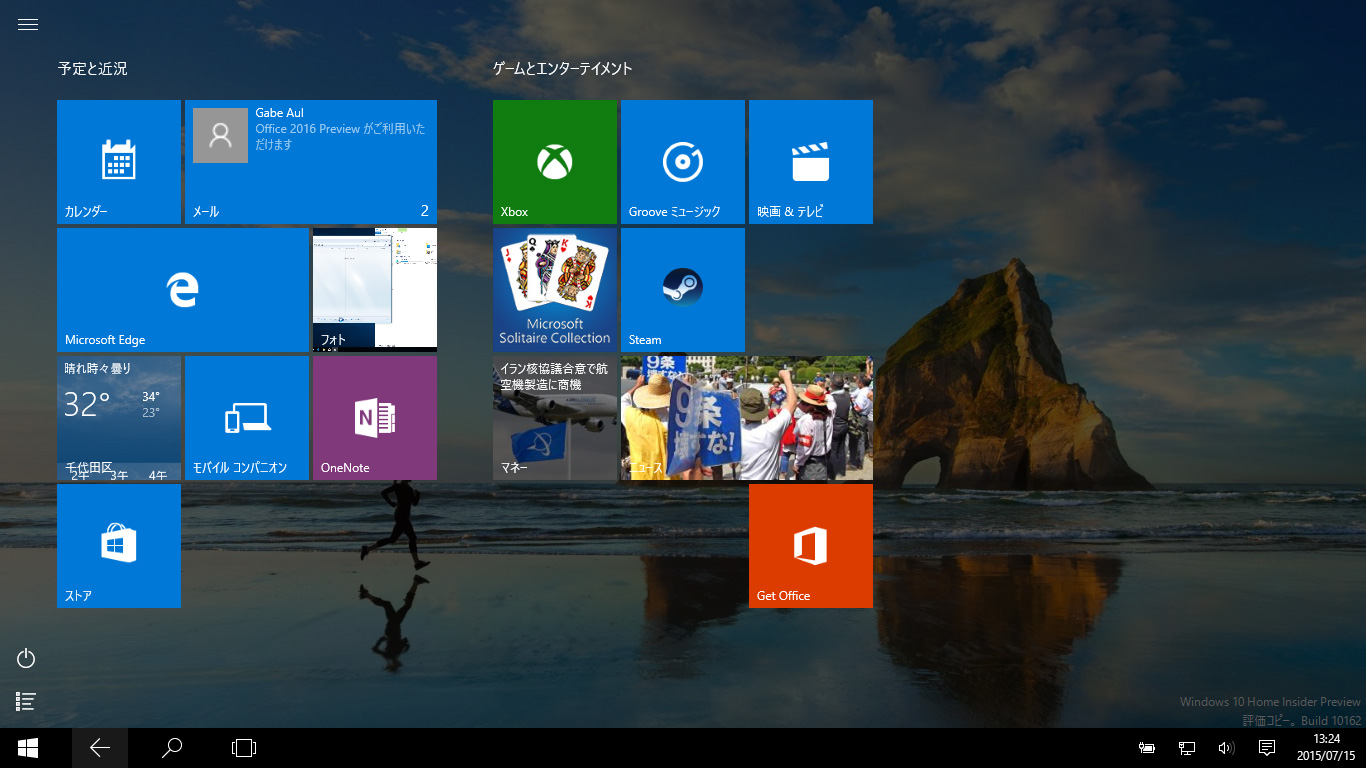Open the 映画 & テレビ tile
This screenshot has height=768, width=1366.
(810, 161)
